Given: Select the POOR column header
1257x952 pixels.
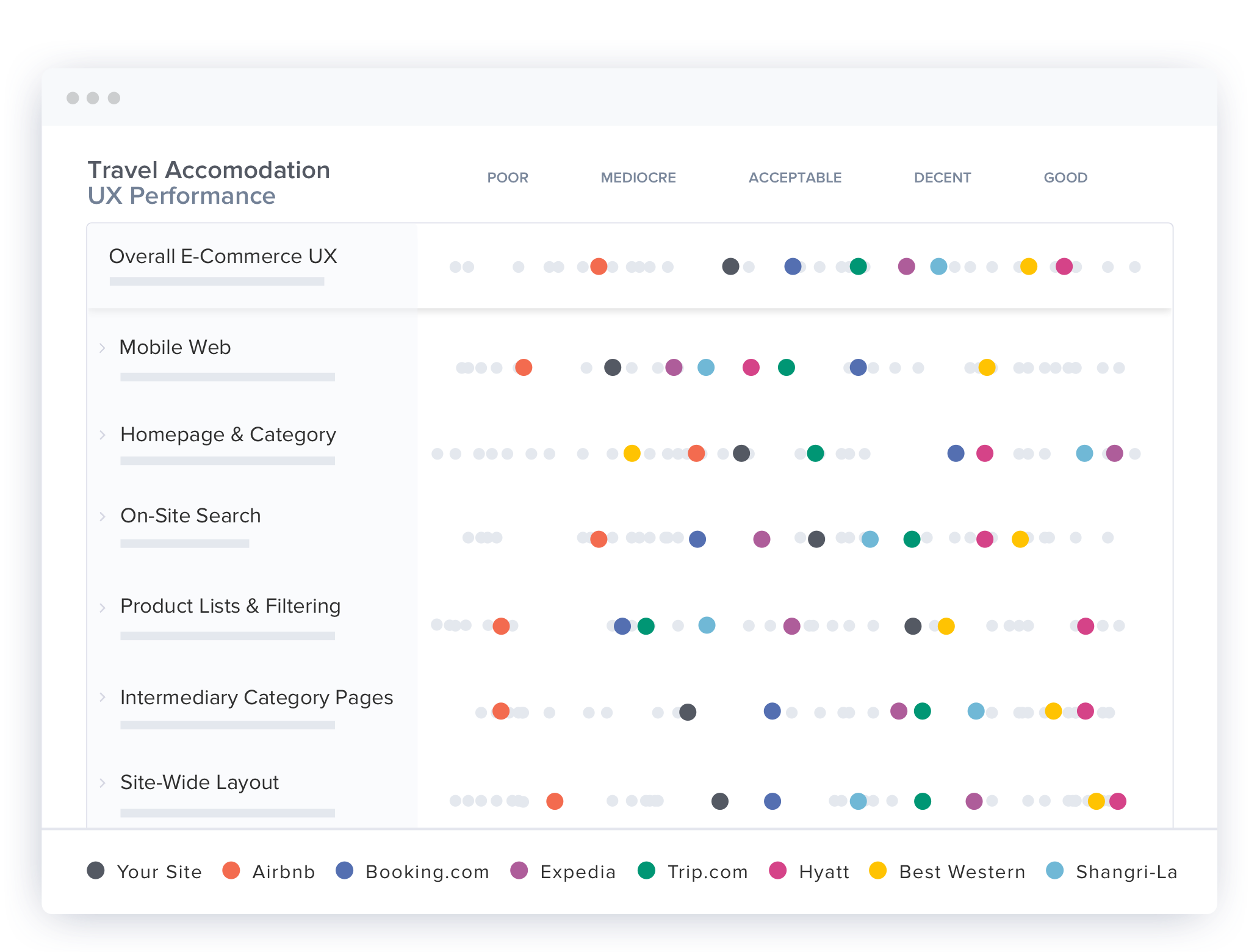Looking at the screenshot, I should (x=508, y=178).
